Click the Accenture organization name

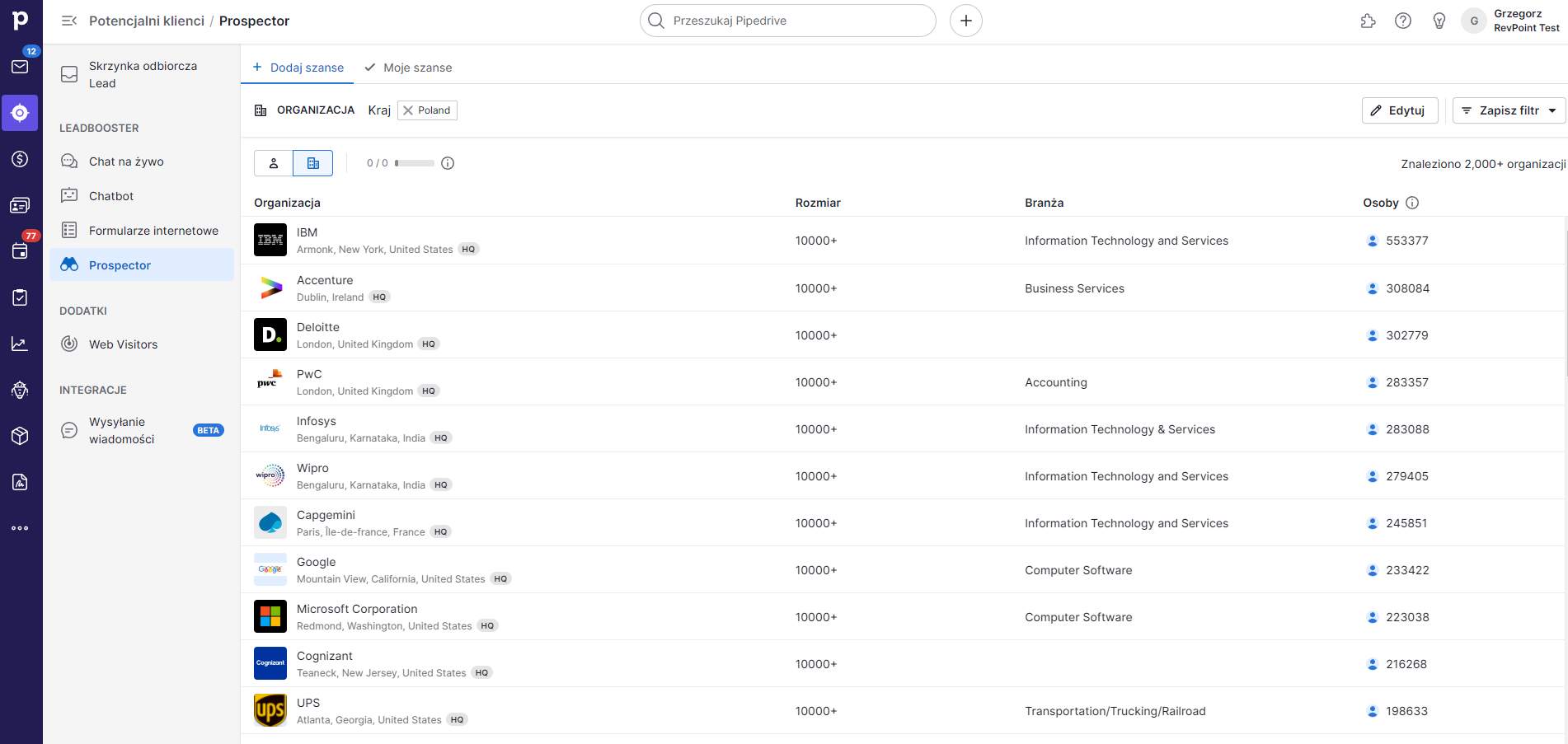coord(325,280)
